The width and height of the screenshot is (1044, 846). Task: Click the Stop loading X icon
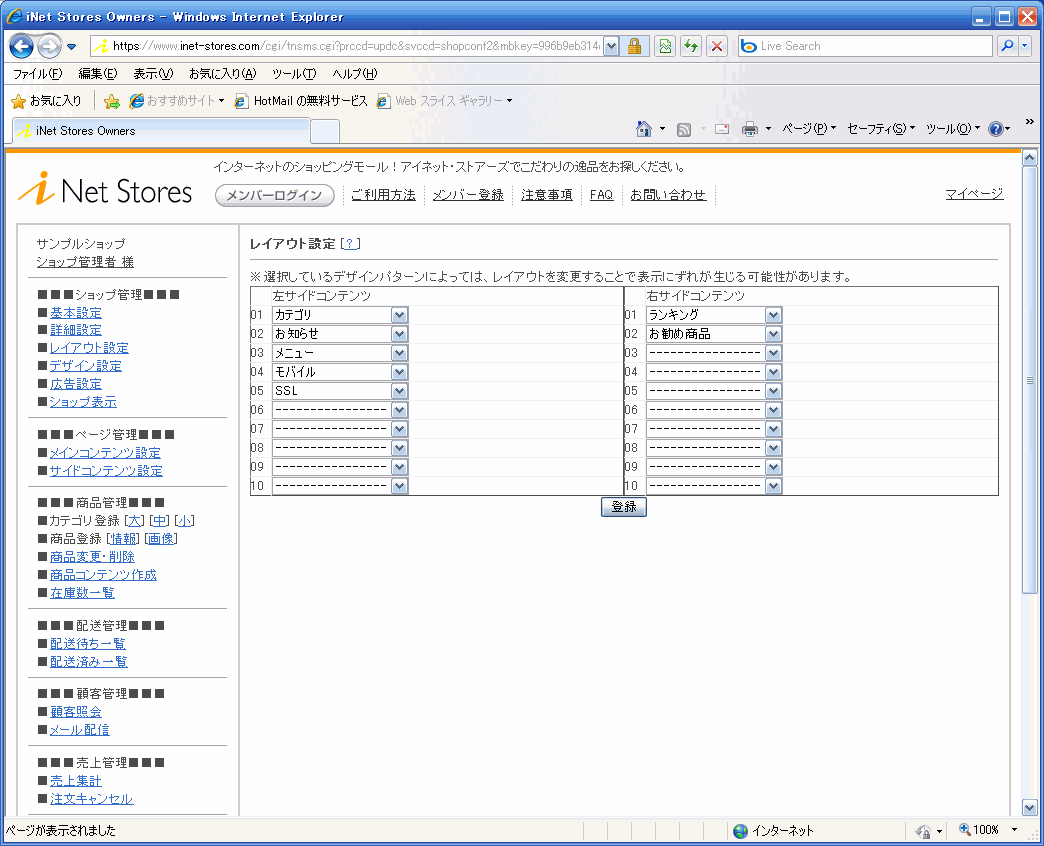click(717, 46)
